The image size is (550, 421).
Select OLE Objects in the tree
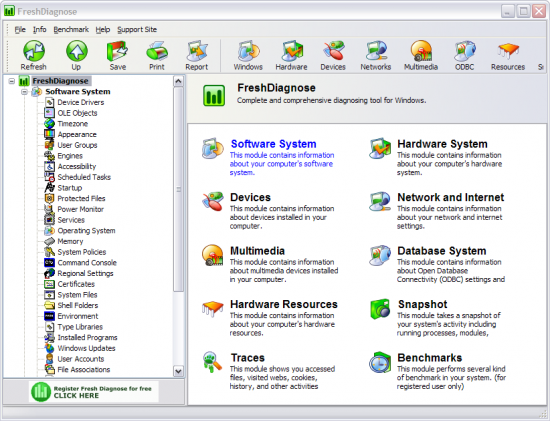tap(77, 113)
